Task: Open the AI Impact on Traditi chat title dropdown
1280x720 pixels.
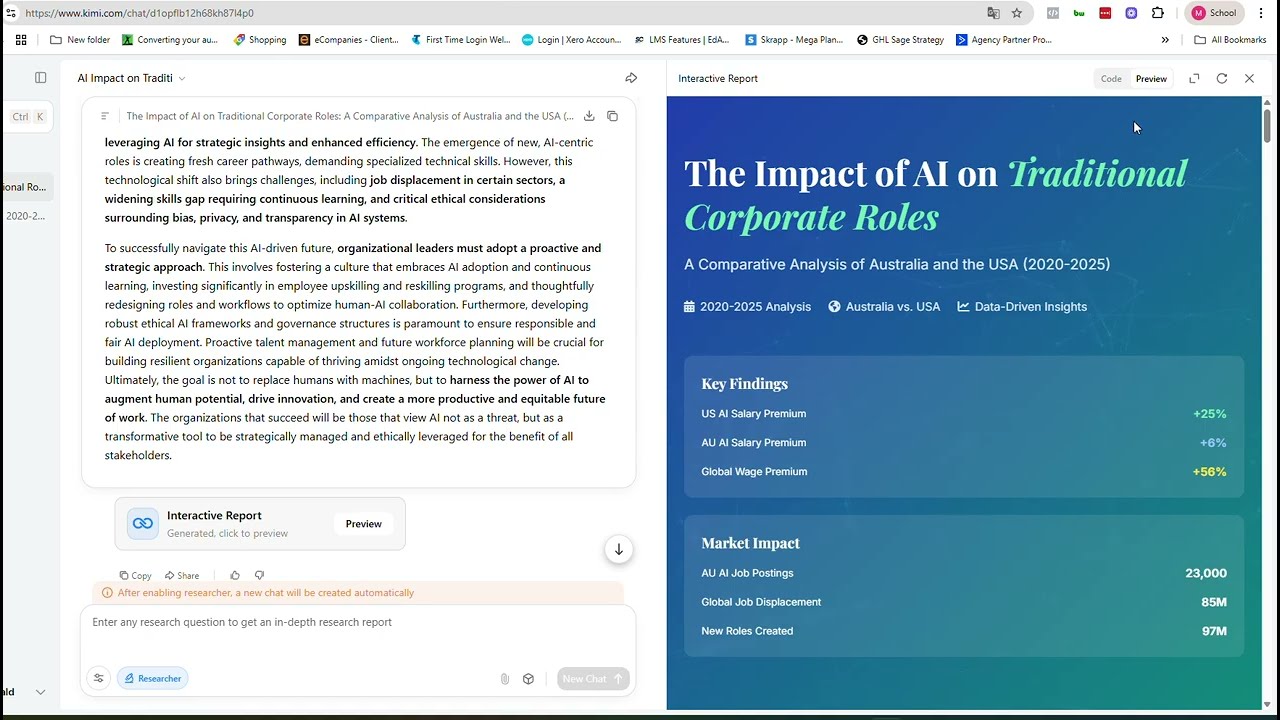Action: point(131,78)
